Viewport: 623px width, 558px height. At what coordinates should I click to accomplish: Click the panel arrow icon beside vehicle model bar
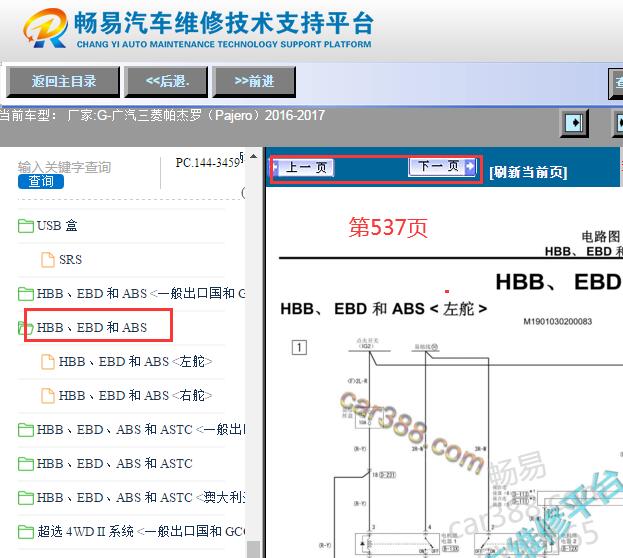(x=574, y=123)
